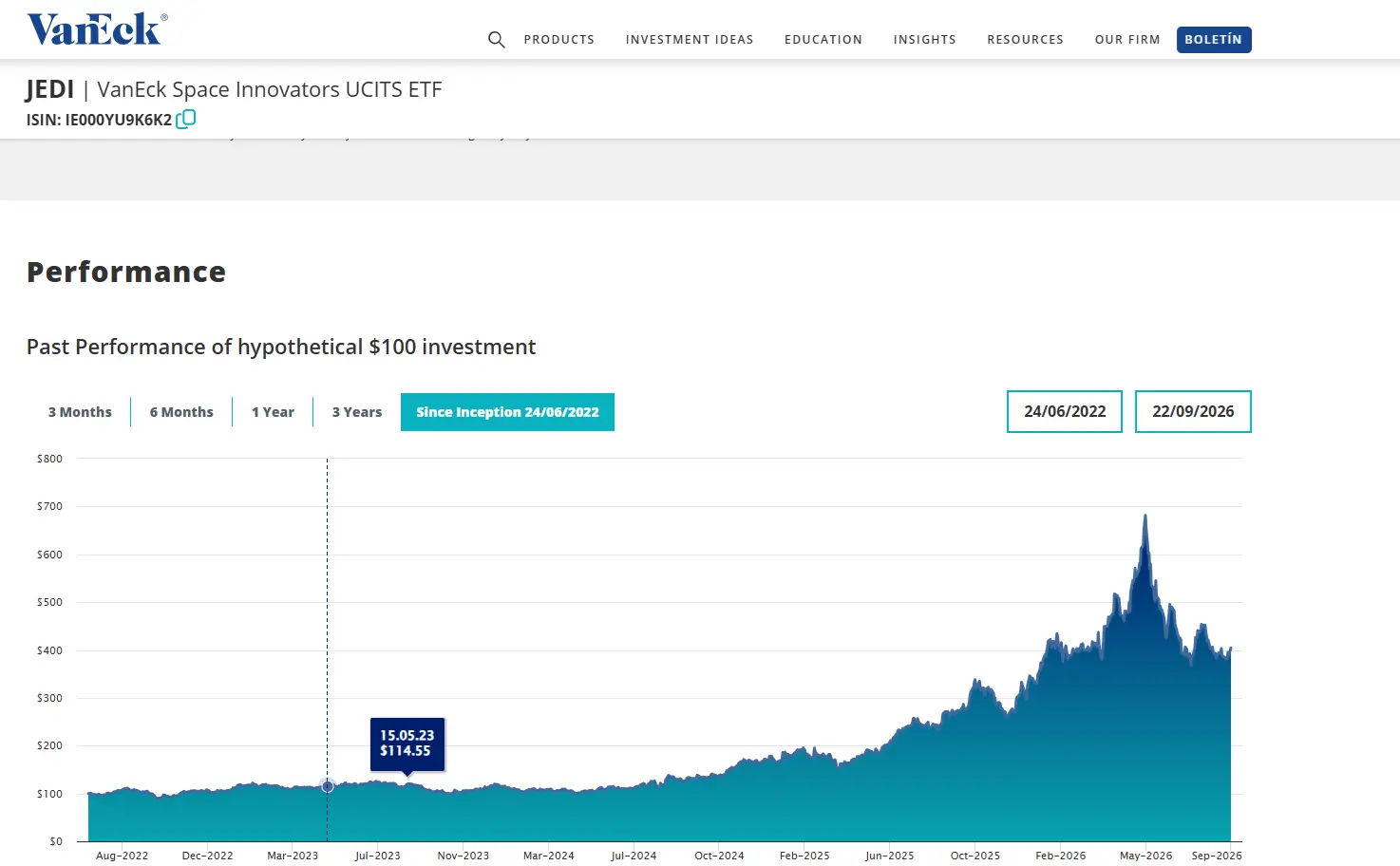Open the Insights menu
Screen dimensions: 1400x866
tap(924, 40)
